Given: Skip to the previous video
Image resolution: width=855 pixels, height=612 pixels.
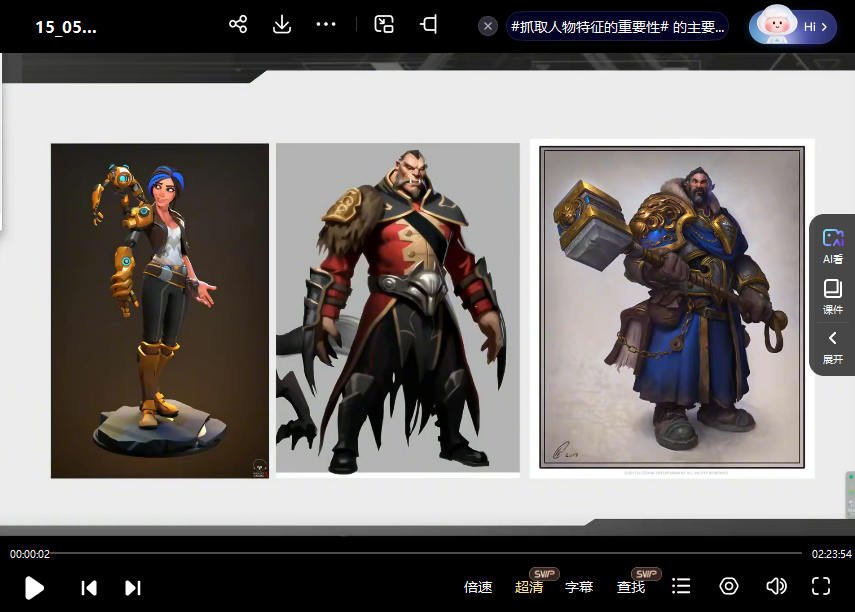Looking at the screenshot, I should (x=89, y=587).
